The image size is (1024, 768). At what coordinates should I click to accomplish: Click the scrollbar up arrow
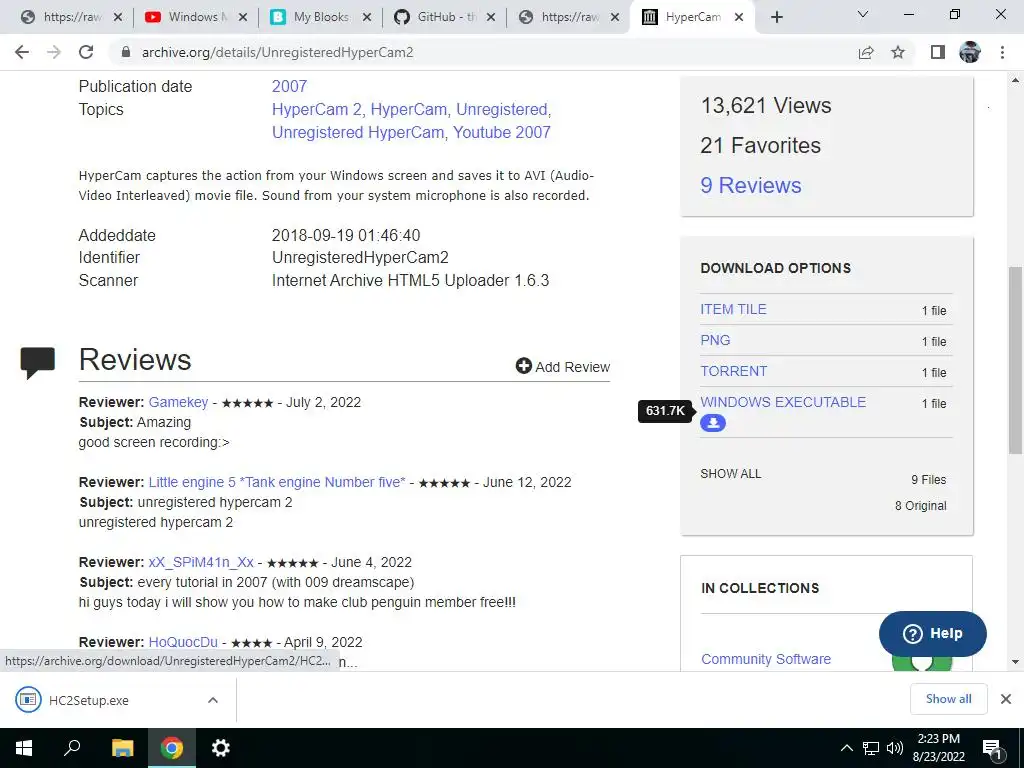pos(1015,80)
